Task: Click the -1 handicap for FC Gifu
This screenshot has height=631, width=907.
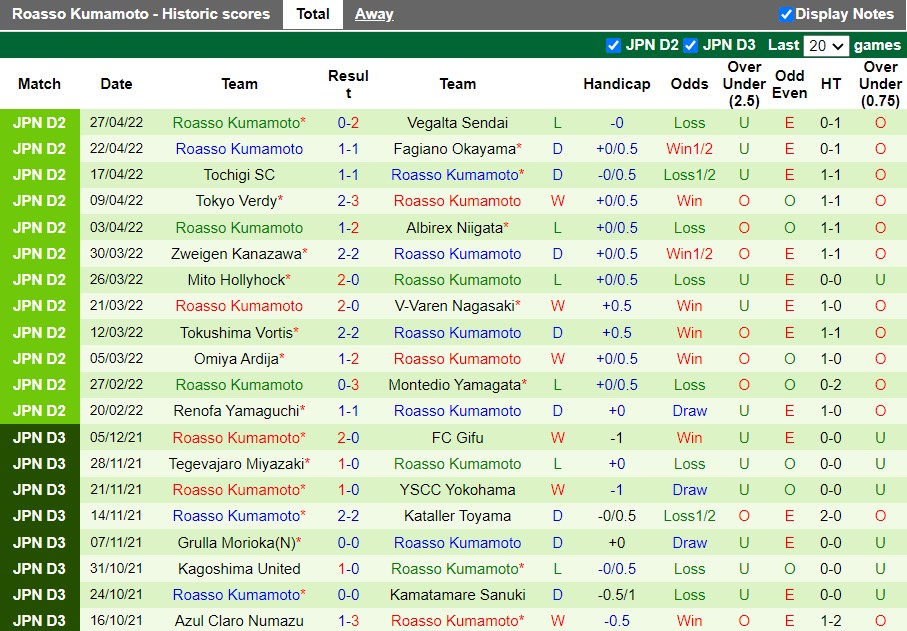Action: [x=617, y=438]
